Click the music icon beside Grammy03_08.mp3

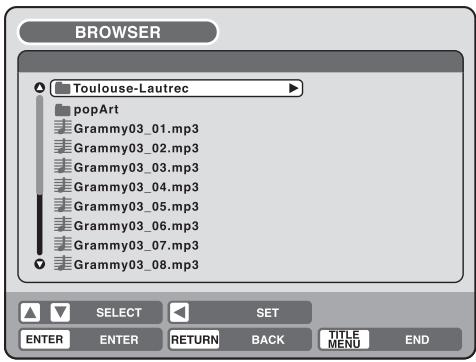[63, 263]
